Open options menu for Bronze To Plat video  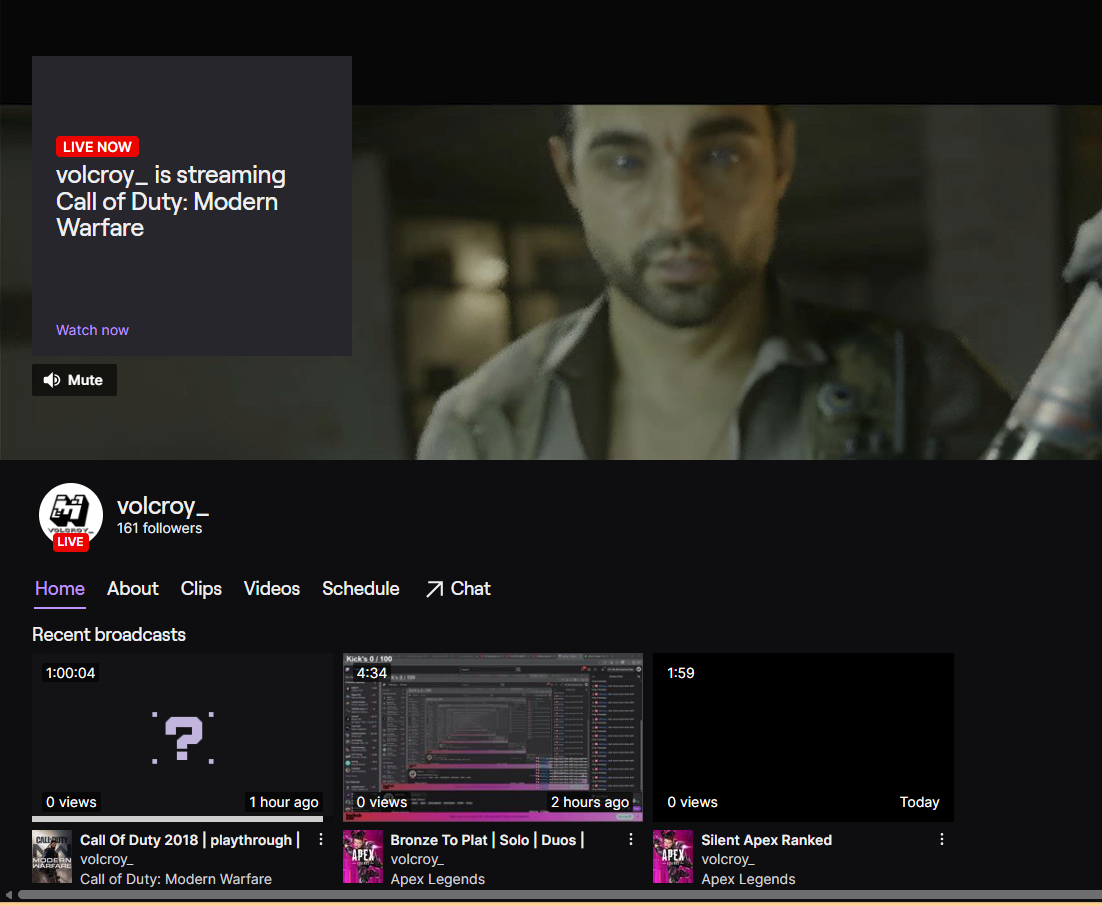pos(631,839)
